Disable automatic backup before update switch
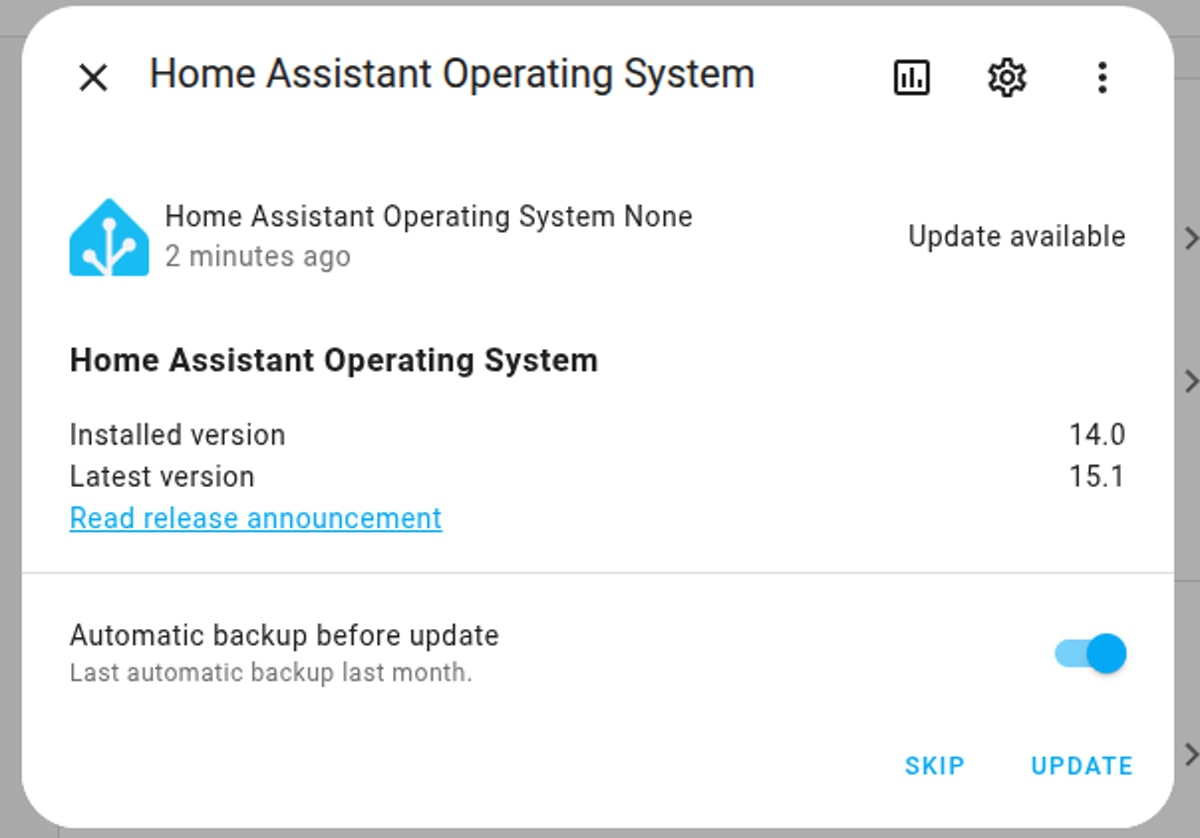 click(1091, 654)
